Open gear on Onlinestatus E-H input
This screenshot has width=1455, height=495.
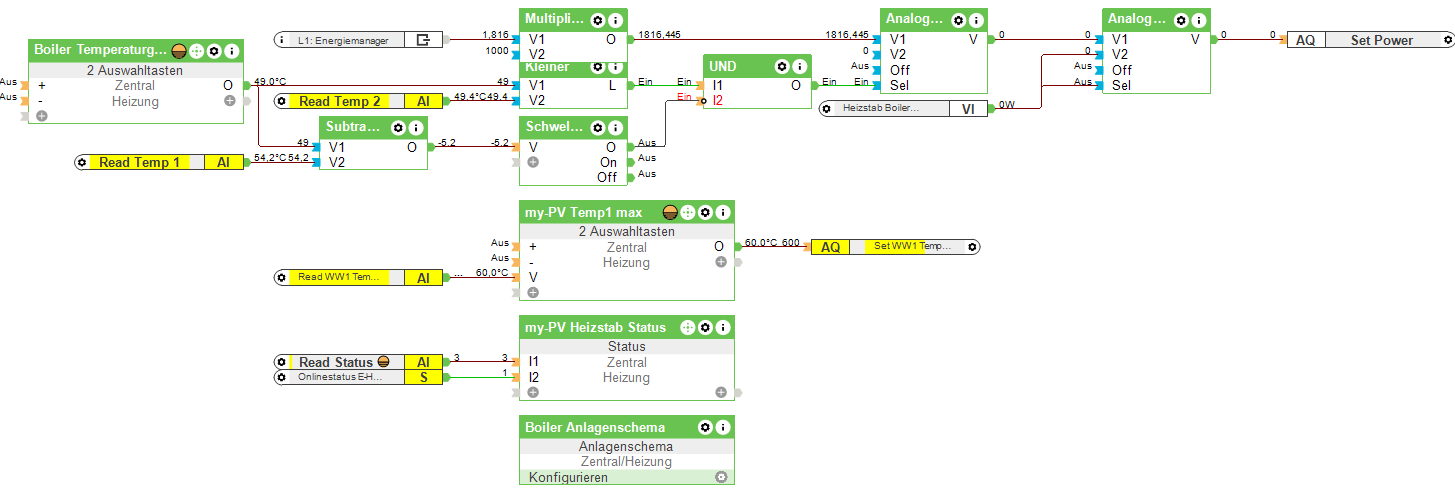(x=282, y=377)
